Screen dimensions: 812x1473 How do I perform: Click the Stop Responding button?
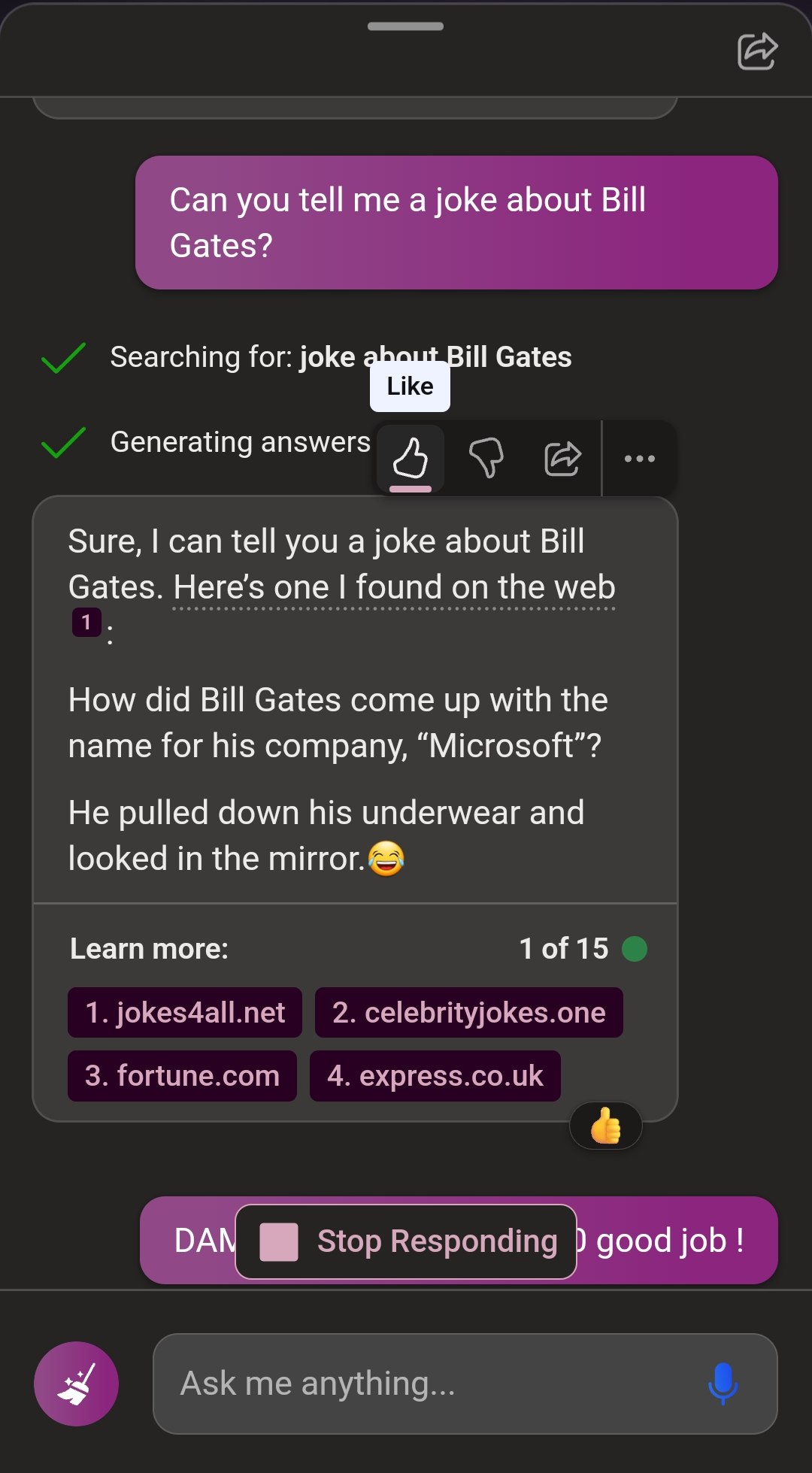pyautogui.click(x=406, y=1241)
